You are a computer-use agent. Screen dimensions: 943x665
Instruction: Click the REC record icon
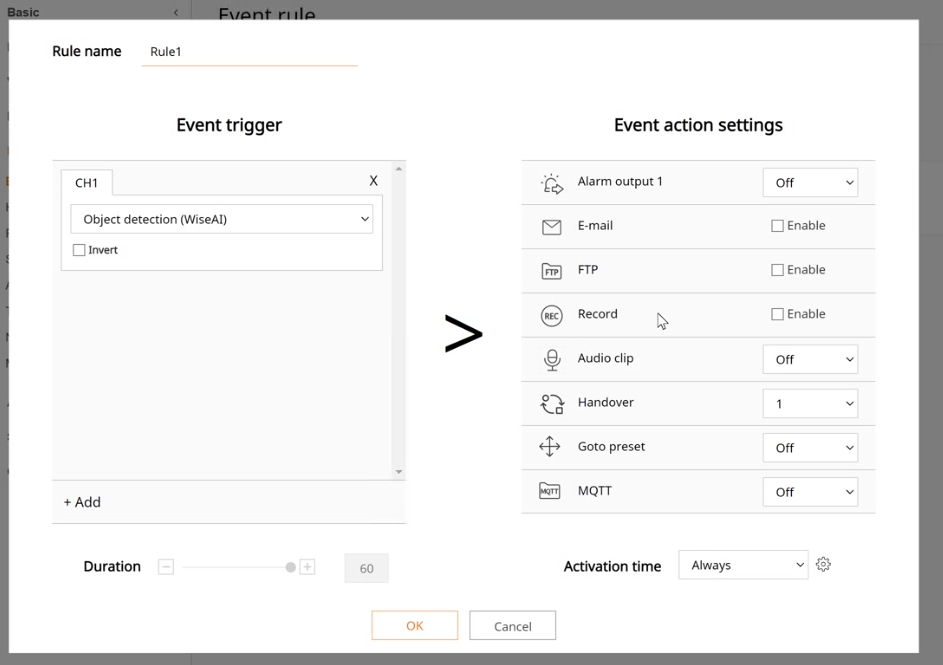tap(551, 315)
